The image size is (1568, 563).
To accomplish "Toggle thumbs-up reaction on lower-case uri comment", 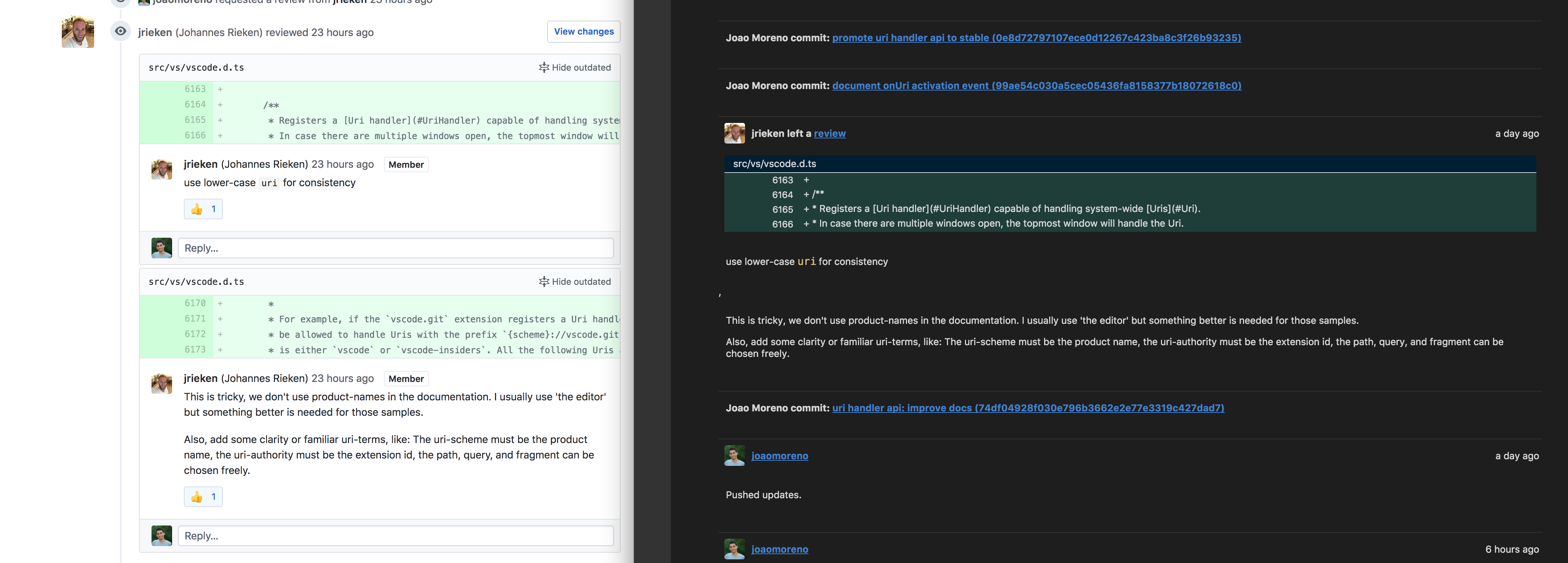I will coord(203,209).
